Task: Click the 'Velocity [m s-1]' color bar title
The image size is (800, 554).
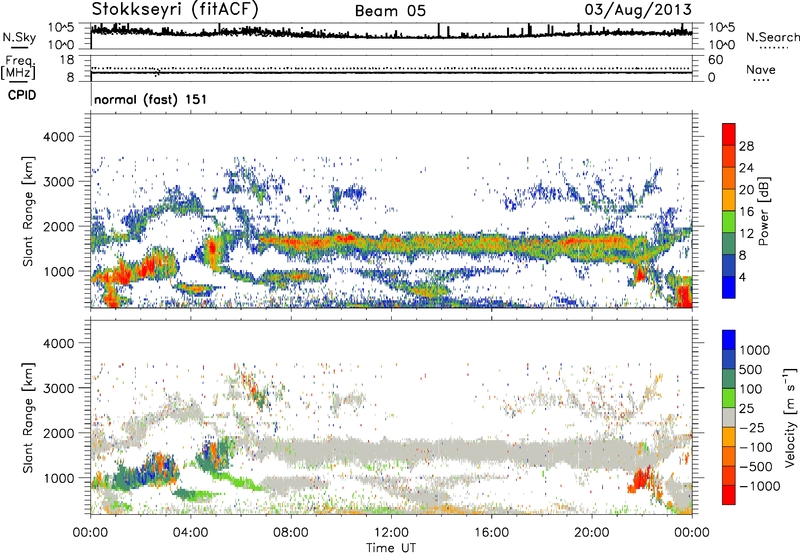Action: pos(790,417)
